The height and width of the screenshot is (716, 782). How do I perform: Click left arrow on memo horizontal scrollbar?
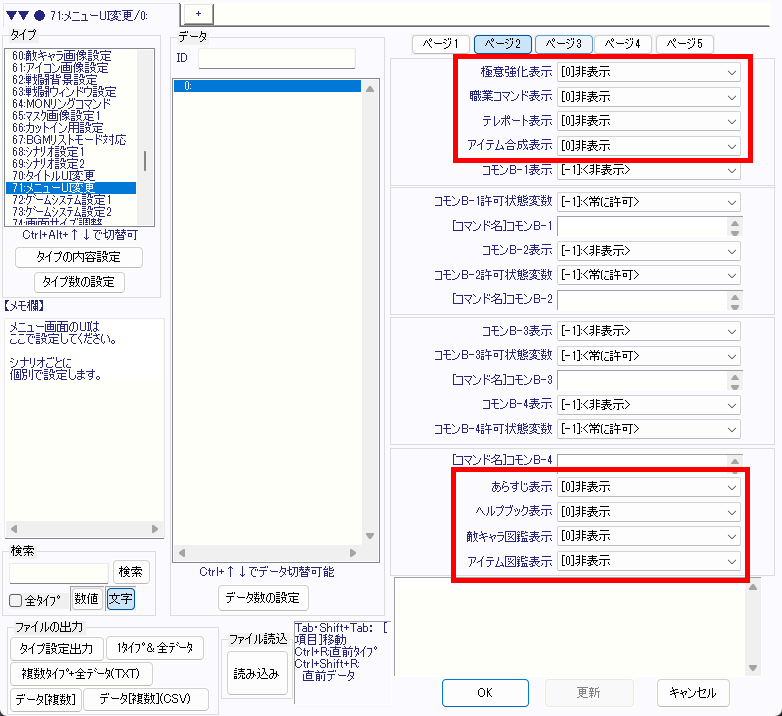12,530
